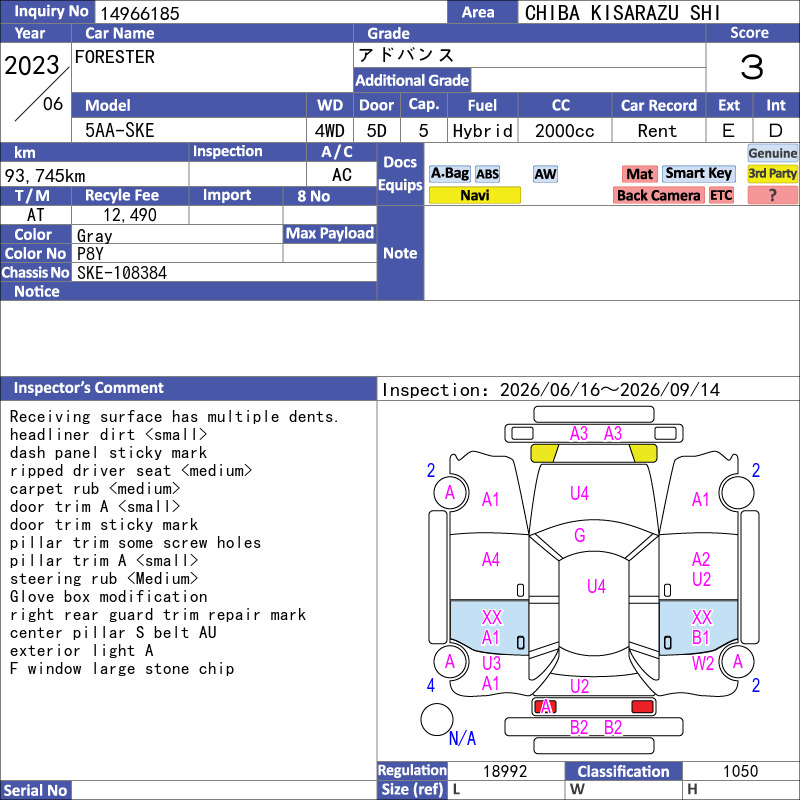Click the Back Camera badge
The image size is (800, 800).
[x=658, y=195]
